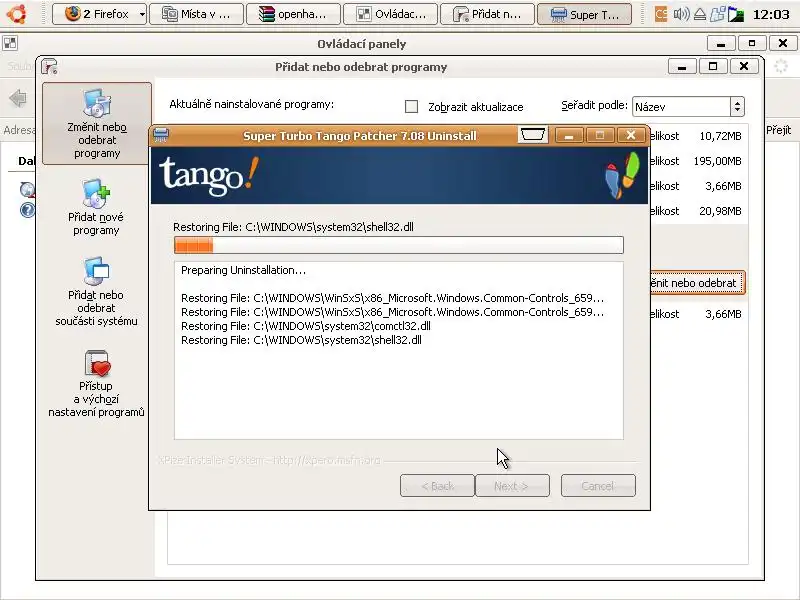Minimize the Tango Patcher Uninstall window
800x600 pixels.
pyautogui.click(x=569, y=136)
